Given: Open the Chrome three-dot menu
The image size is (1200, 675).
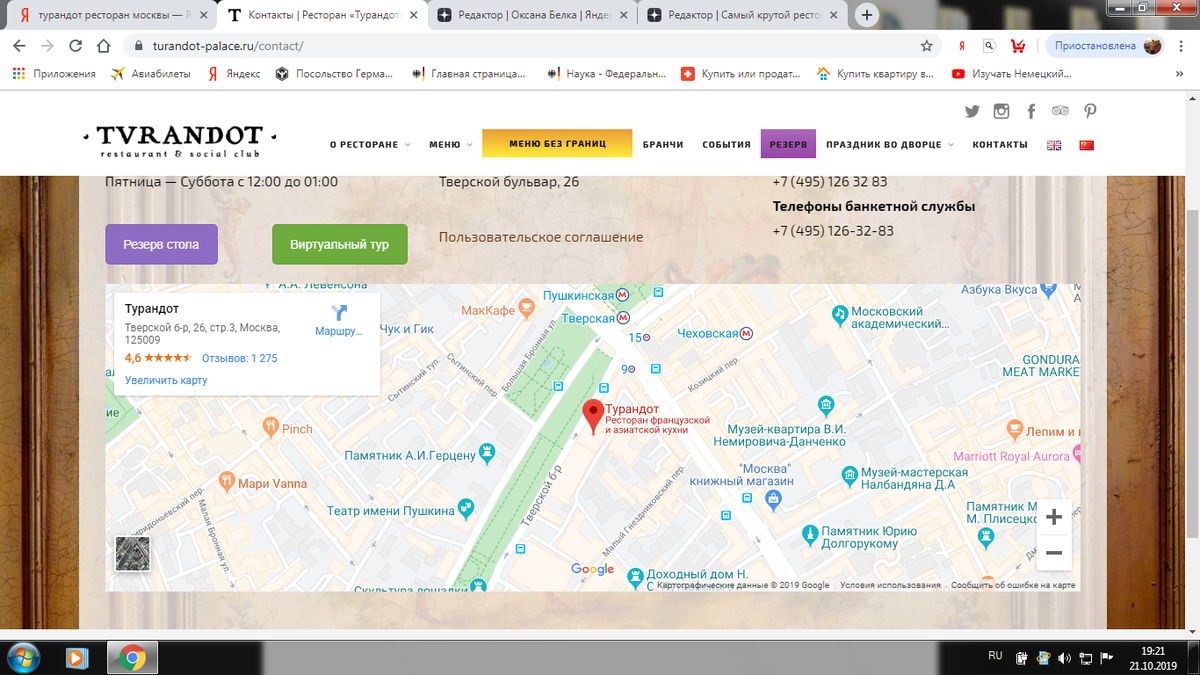Looking at the screenshot, I should [x=1183, y=46].
